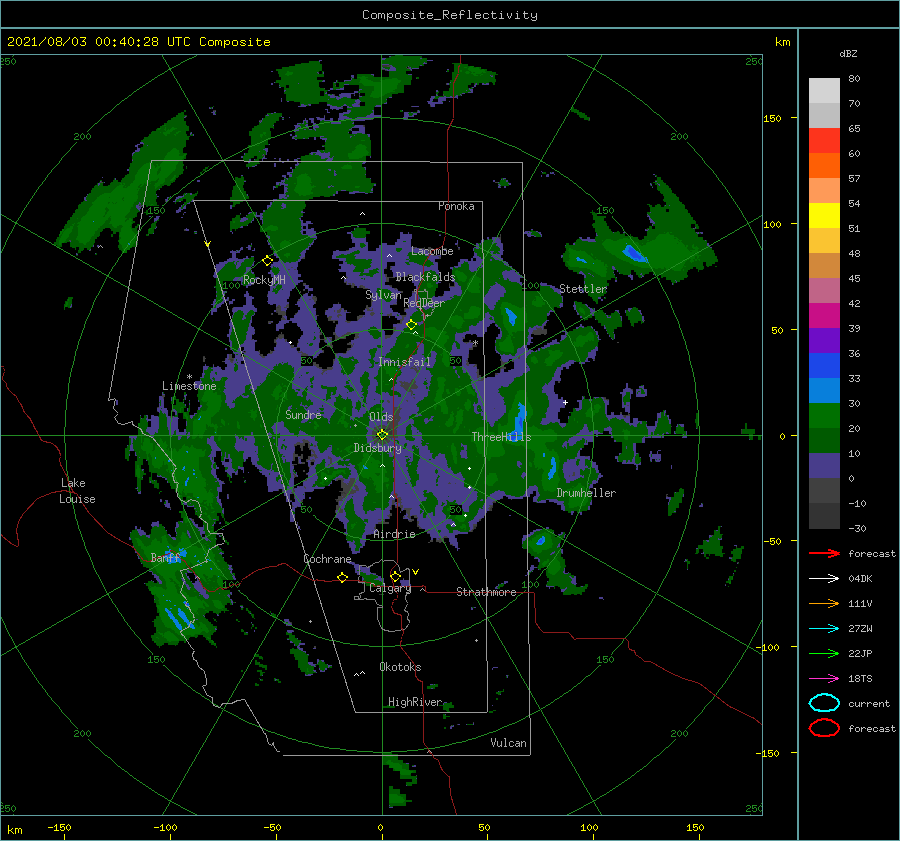Click the 18TS legend label
Image resolution: width=900 pixels, height=841 pixels.
tap(860, 679)
